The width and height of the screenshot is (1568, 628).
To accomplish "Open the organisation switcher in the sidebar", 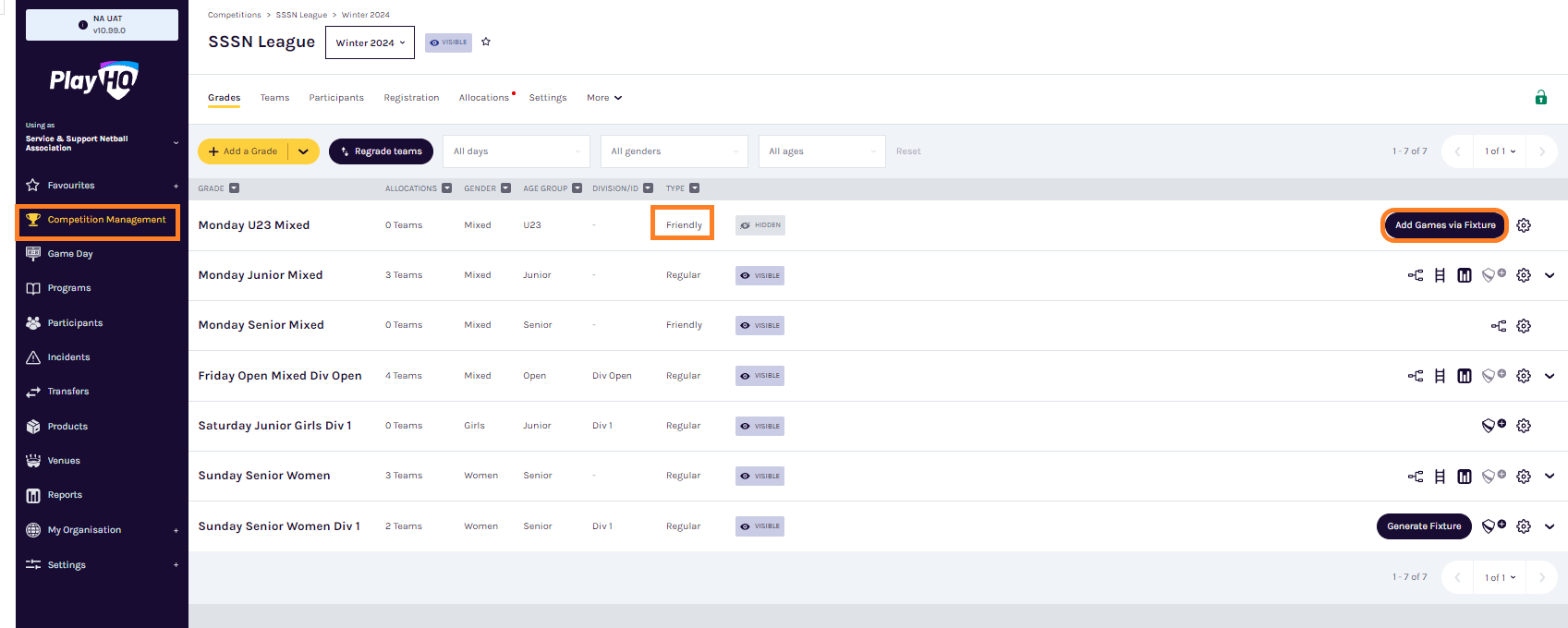I will tap(102, 143).
